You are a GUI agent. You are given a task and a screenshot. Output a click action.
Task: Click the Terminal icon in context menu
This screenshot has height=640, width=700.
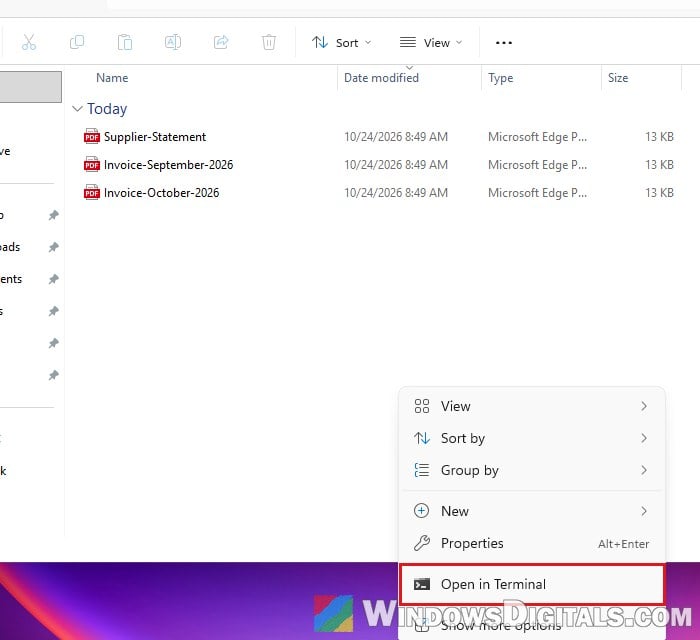(x=421, y=584)
